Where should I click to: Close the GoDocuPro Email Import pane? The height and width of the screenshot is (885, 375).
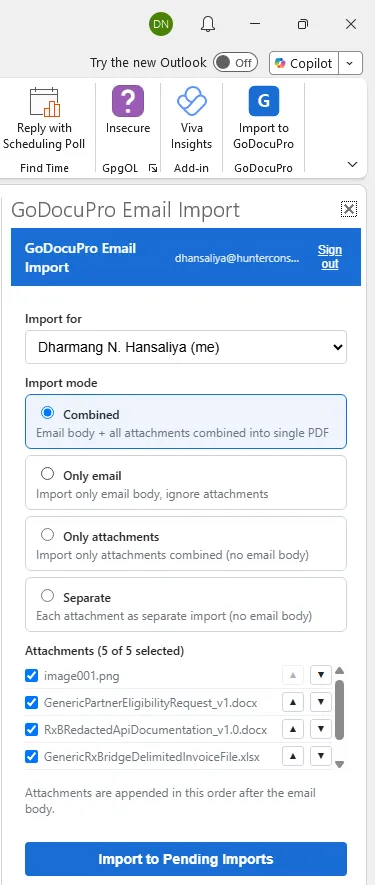pos(349,209)
